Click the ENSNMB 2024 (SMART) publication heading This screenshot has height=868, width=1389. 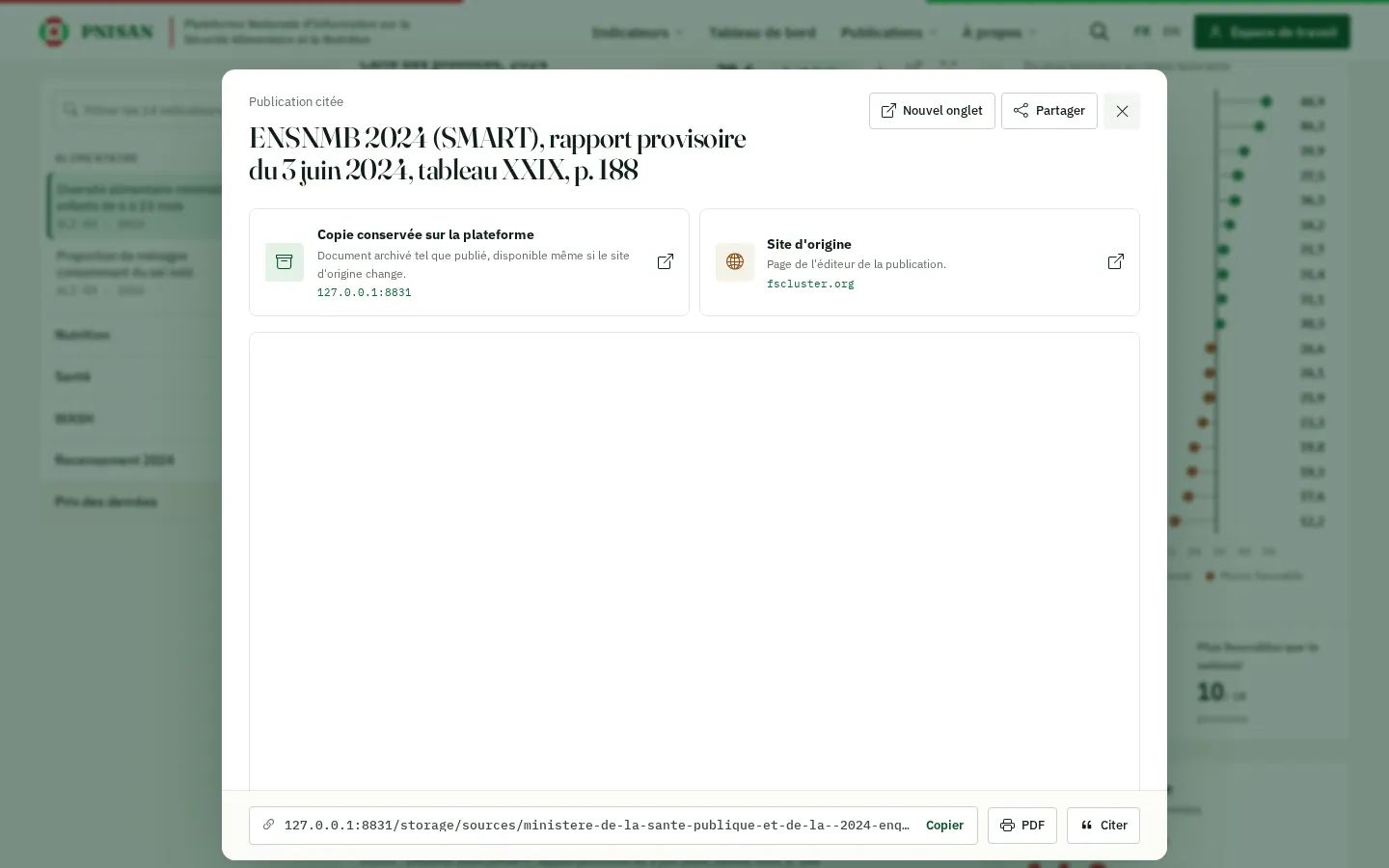tap(498, 154)
